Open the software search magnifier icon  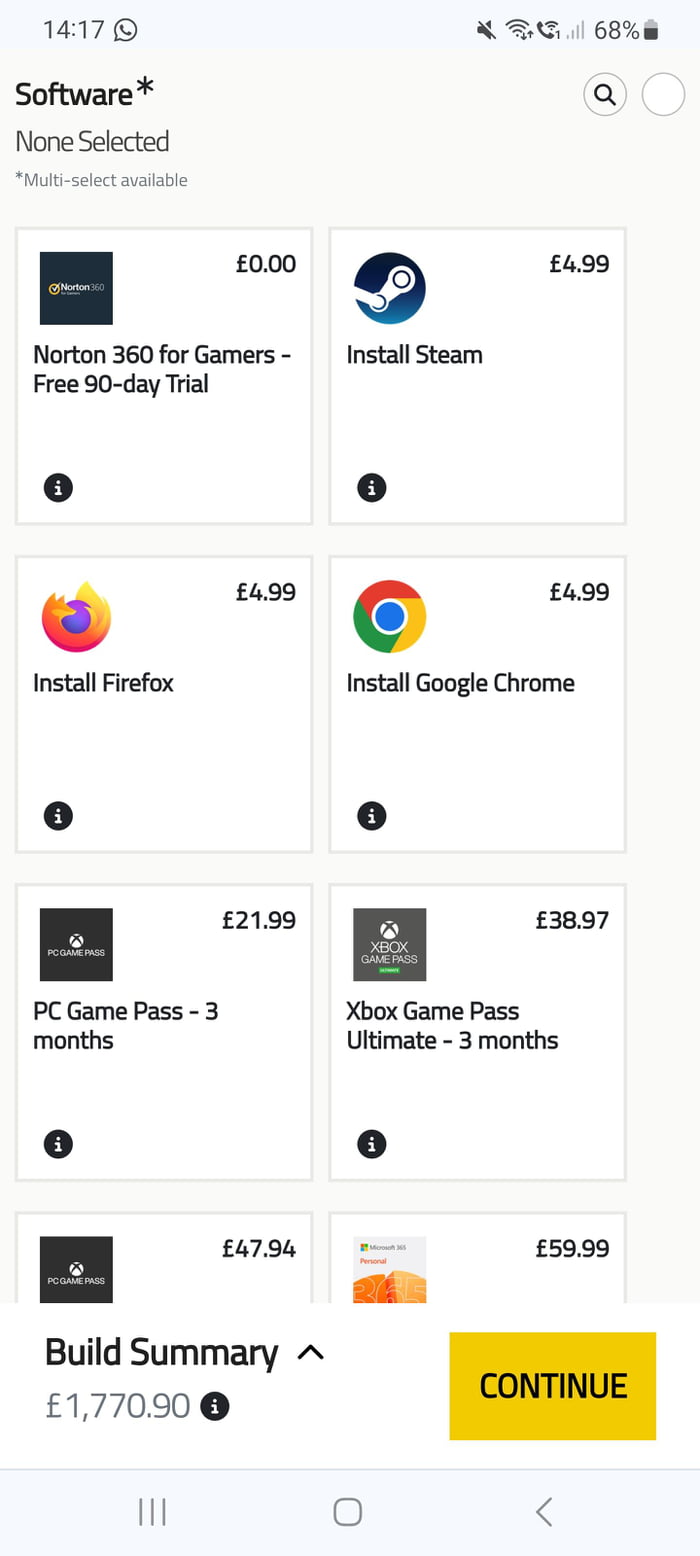tap(604, 95)
